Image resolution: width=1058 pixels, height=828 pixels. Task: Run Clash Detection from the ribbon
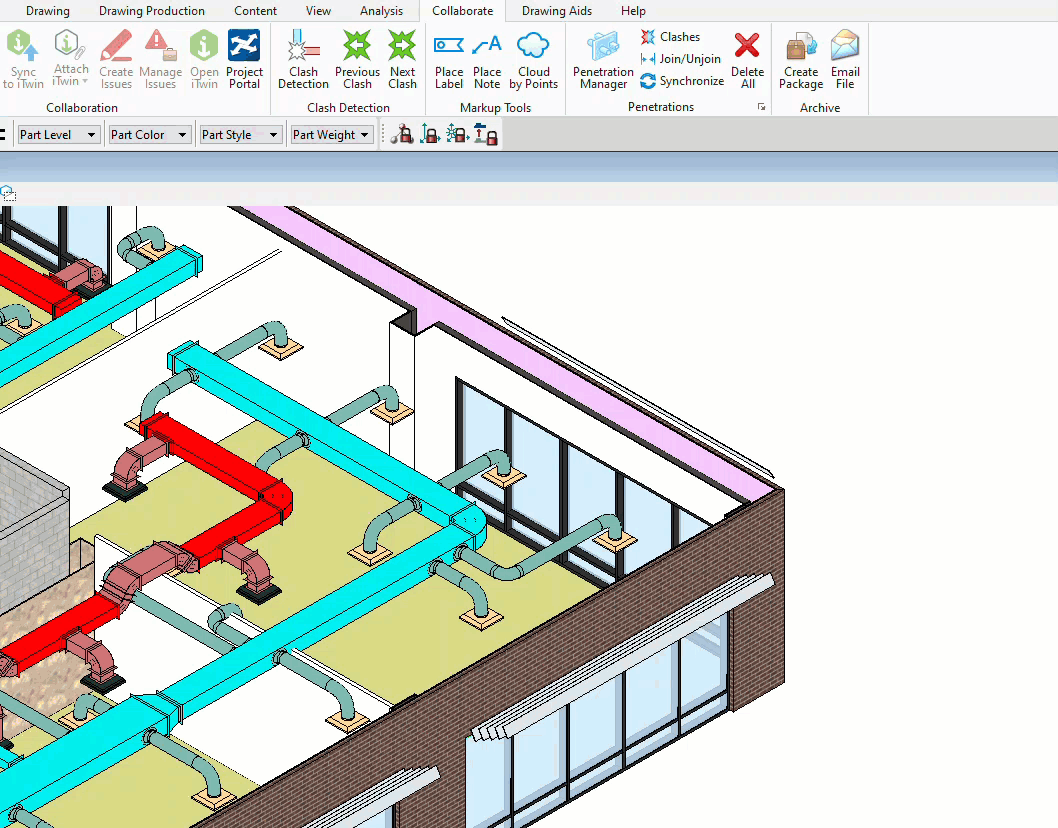[x=303, y=59]
